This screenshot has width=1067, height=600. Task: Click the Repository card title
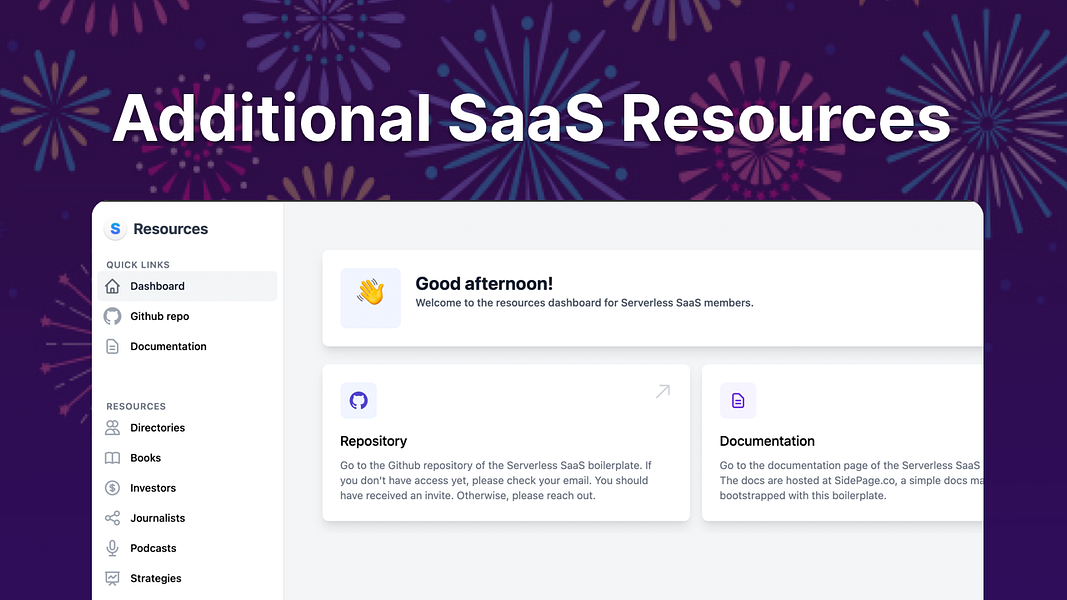[x=374, y=441]
